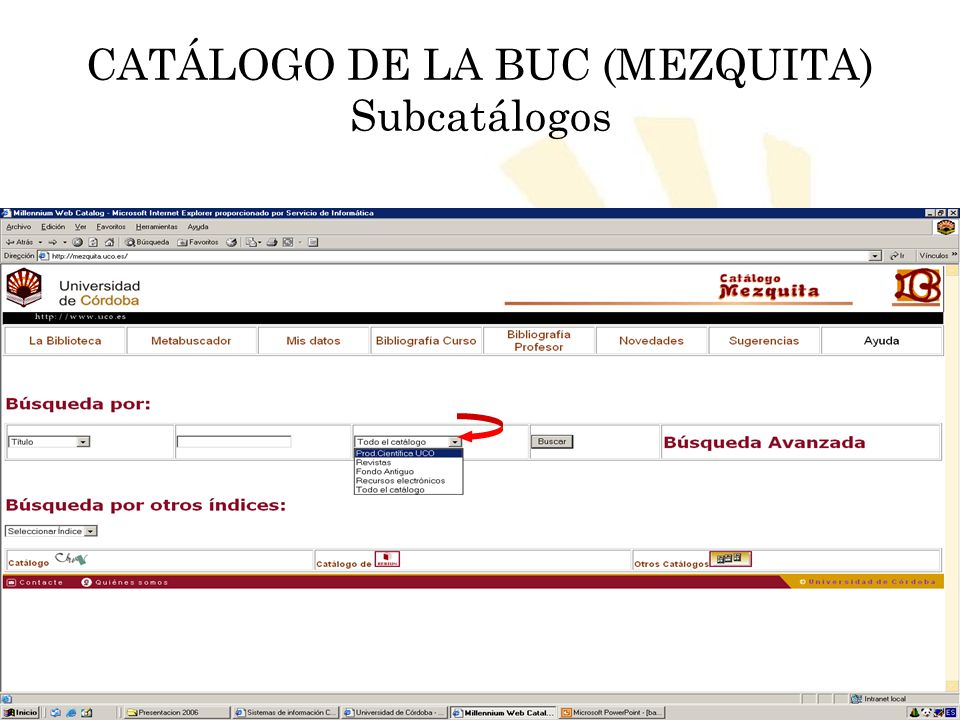This screenshot has width=960, height=720.
Task: Select Prod Científica UCO option
Action: pos(408,454)
